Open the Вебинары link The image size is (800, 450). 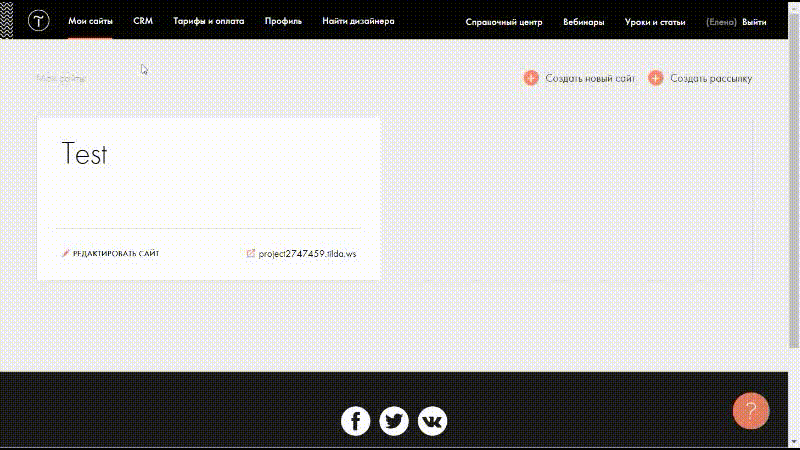[x=584, y=22]
